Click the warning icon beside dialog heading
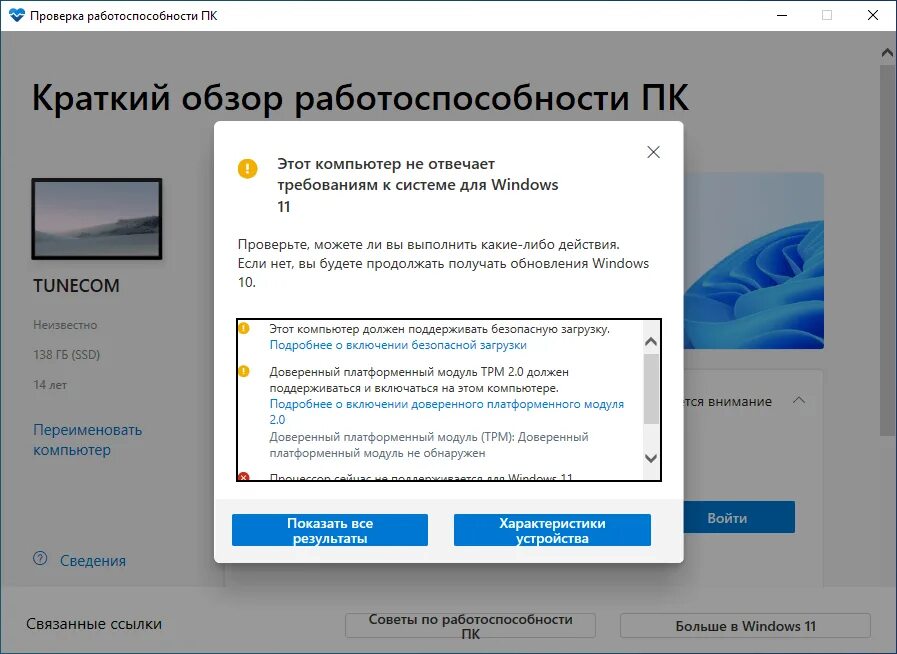The width and height of the screenshot is (897, 654). coord(248,168)
